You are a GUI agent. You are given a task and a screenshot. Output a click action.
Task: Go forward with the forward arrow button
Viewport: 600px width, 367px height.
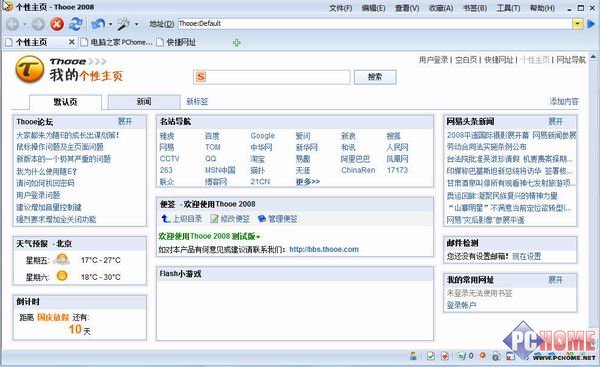(38, 24)
